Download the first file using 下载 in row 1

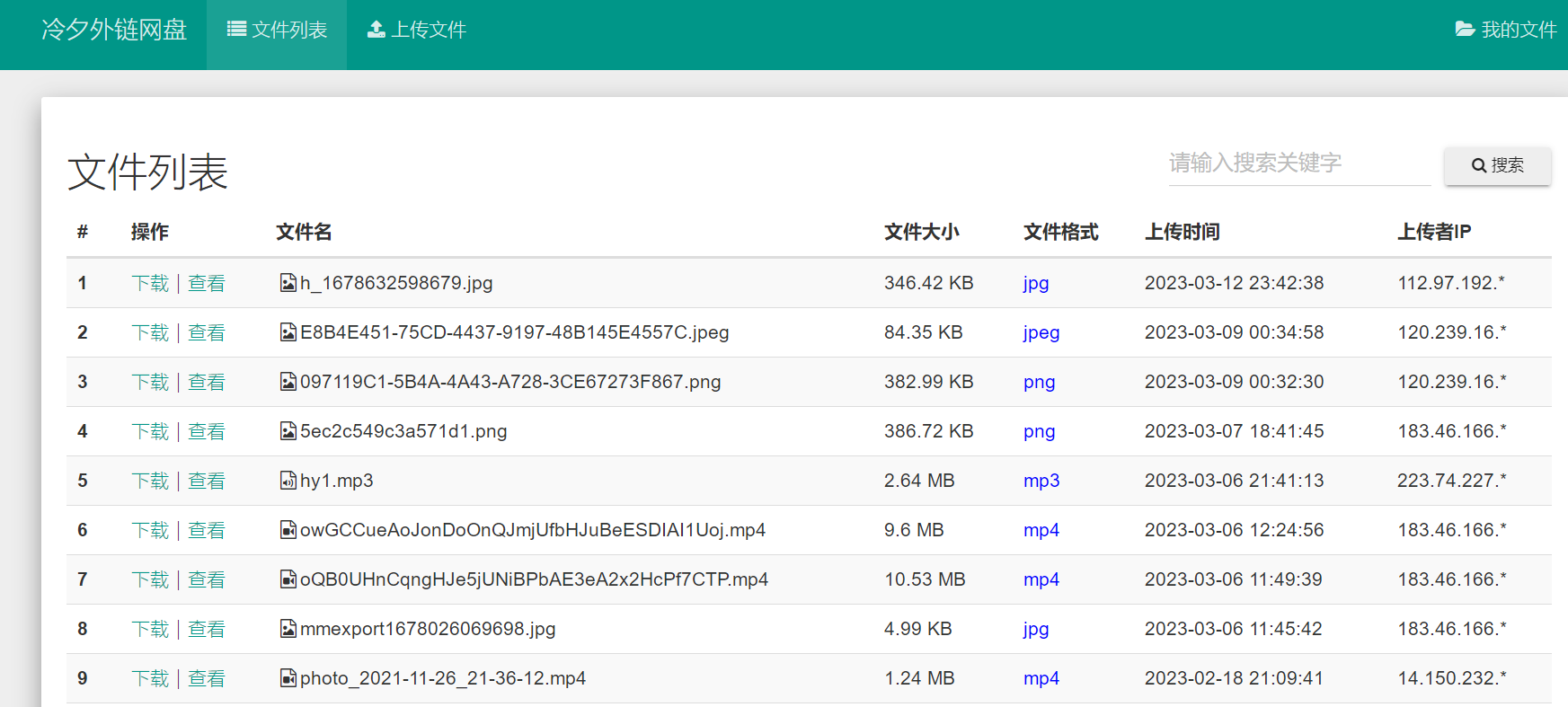[150, 284]
